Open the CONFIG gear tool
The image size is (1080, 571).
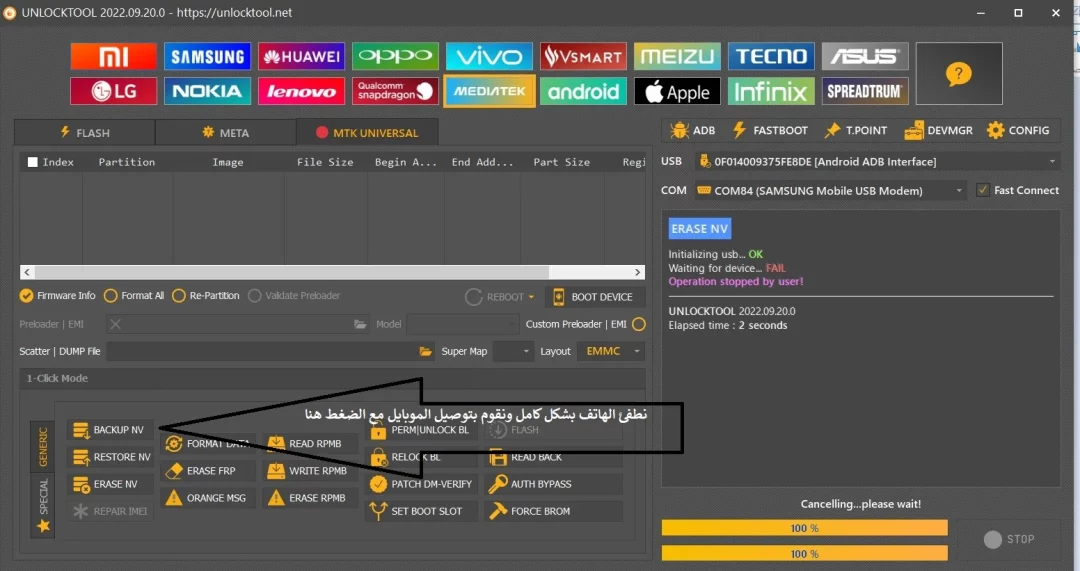[996, 130]
